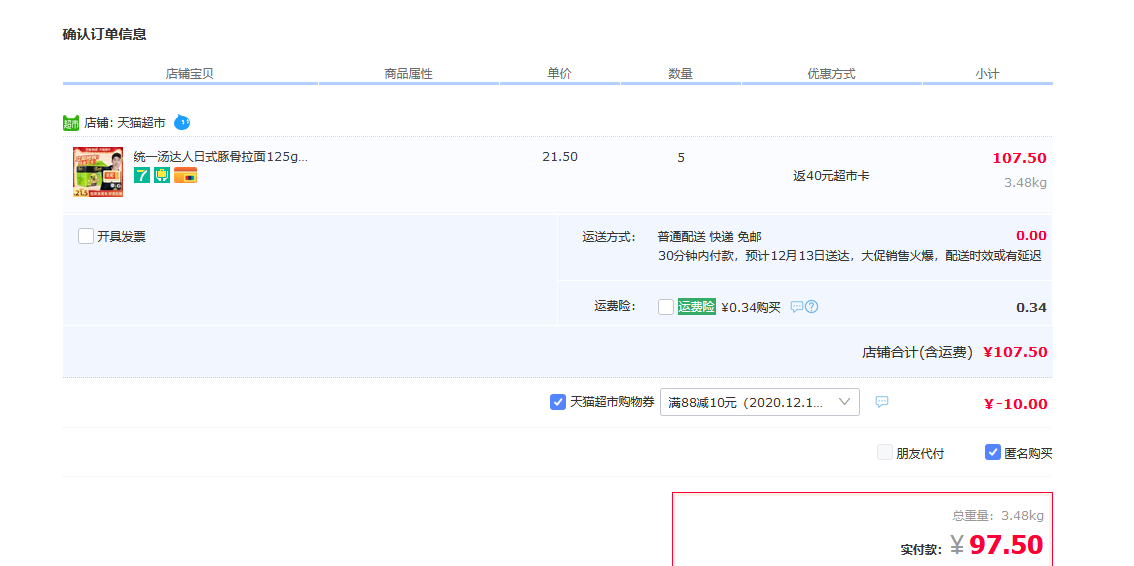Click the 店铺宝贝 column header
The image size is (1134, 566).
point(189,74)
